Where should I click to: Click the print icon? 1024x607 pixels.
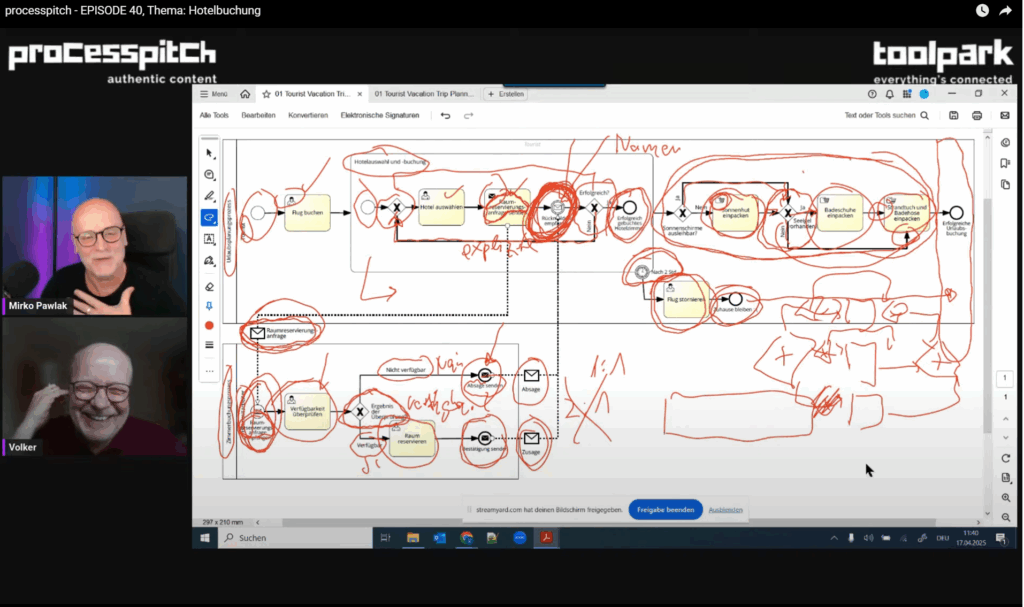click(977, 115)
